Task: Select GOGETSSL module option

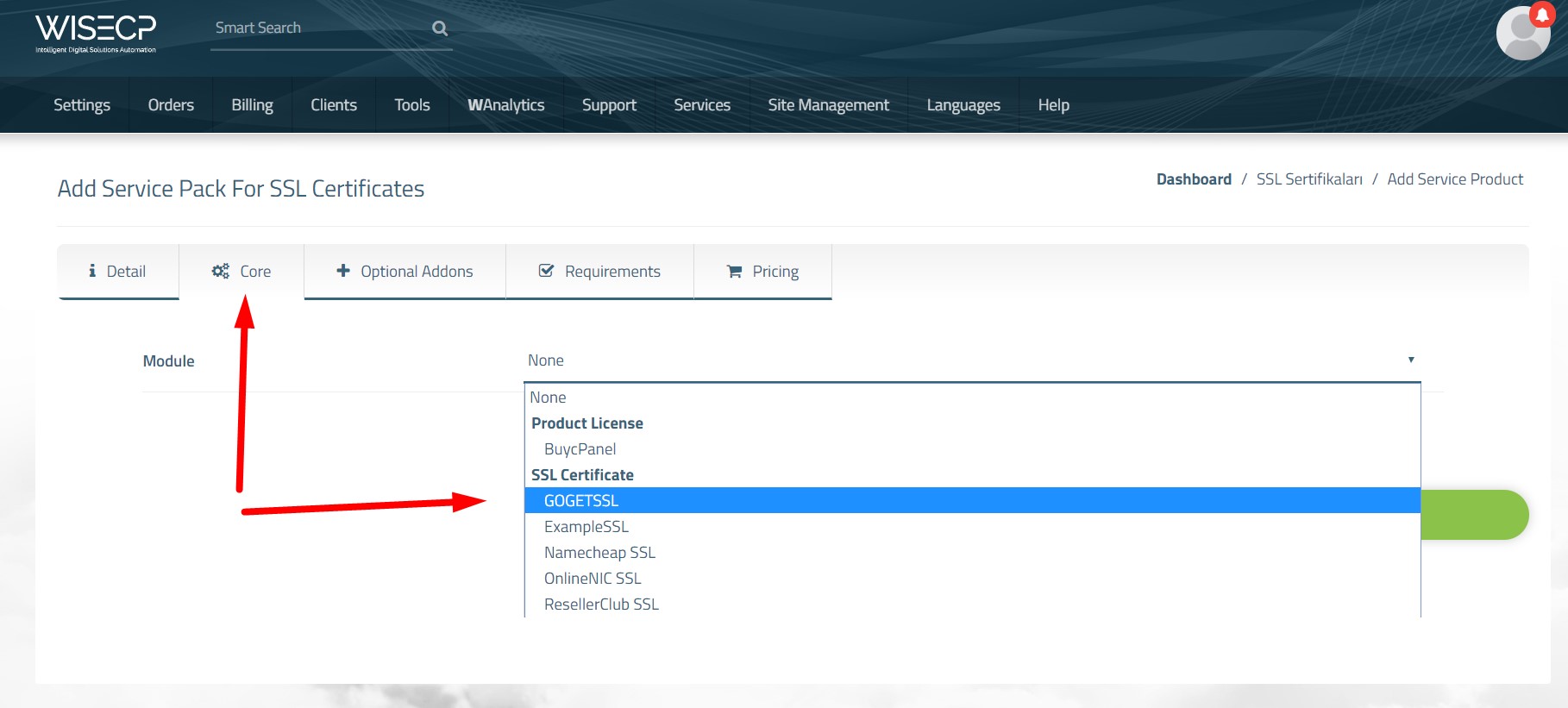Action: 972,501
